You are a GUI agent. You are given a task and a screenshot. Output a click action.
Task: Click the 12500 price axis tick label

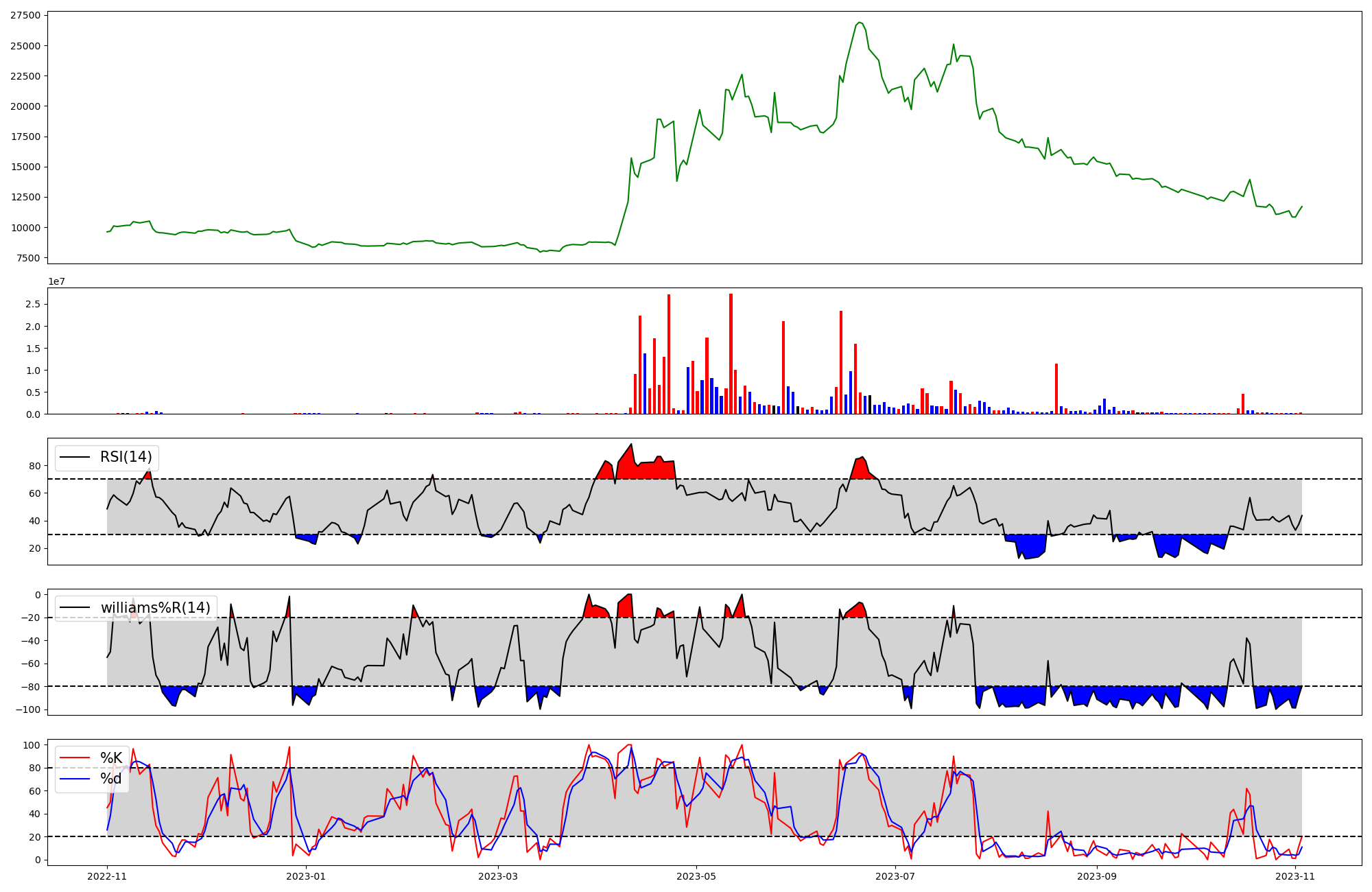pyautogui.click(x=25, y=197)
